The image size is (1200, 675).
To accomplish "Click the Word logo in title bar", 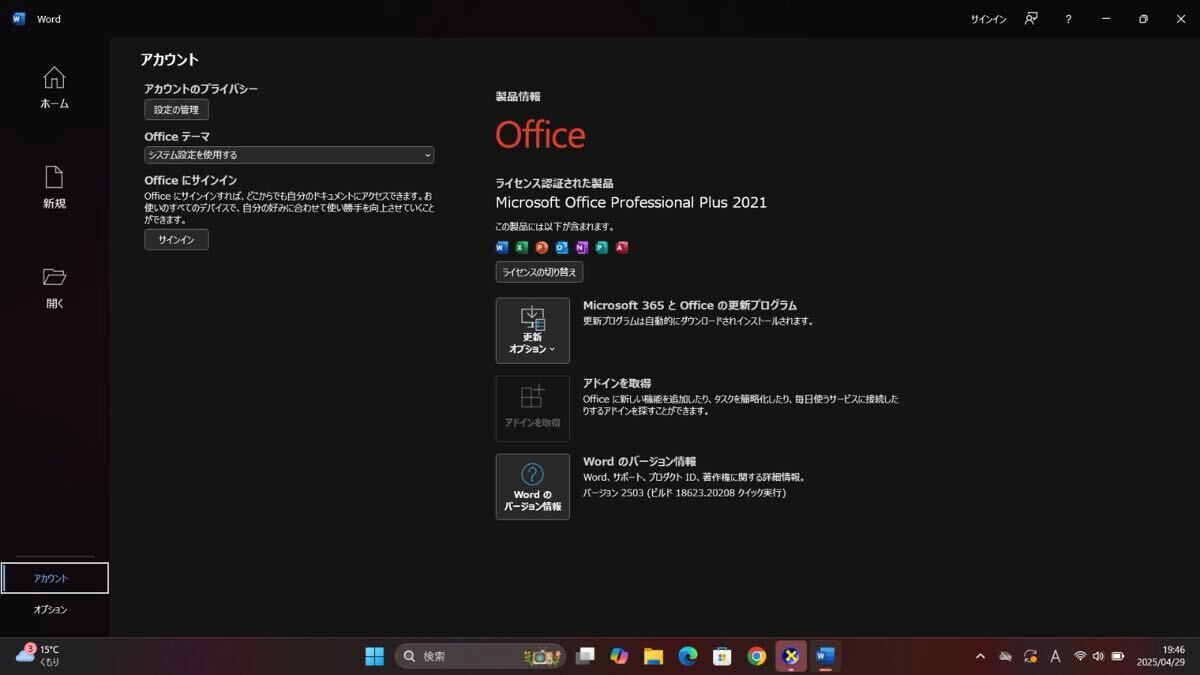I will pyautogui.click(x=18, y=19).
